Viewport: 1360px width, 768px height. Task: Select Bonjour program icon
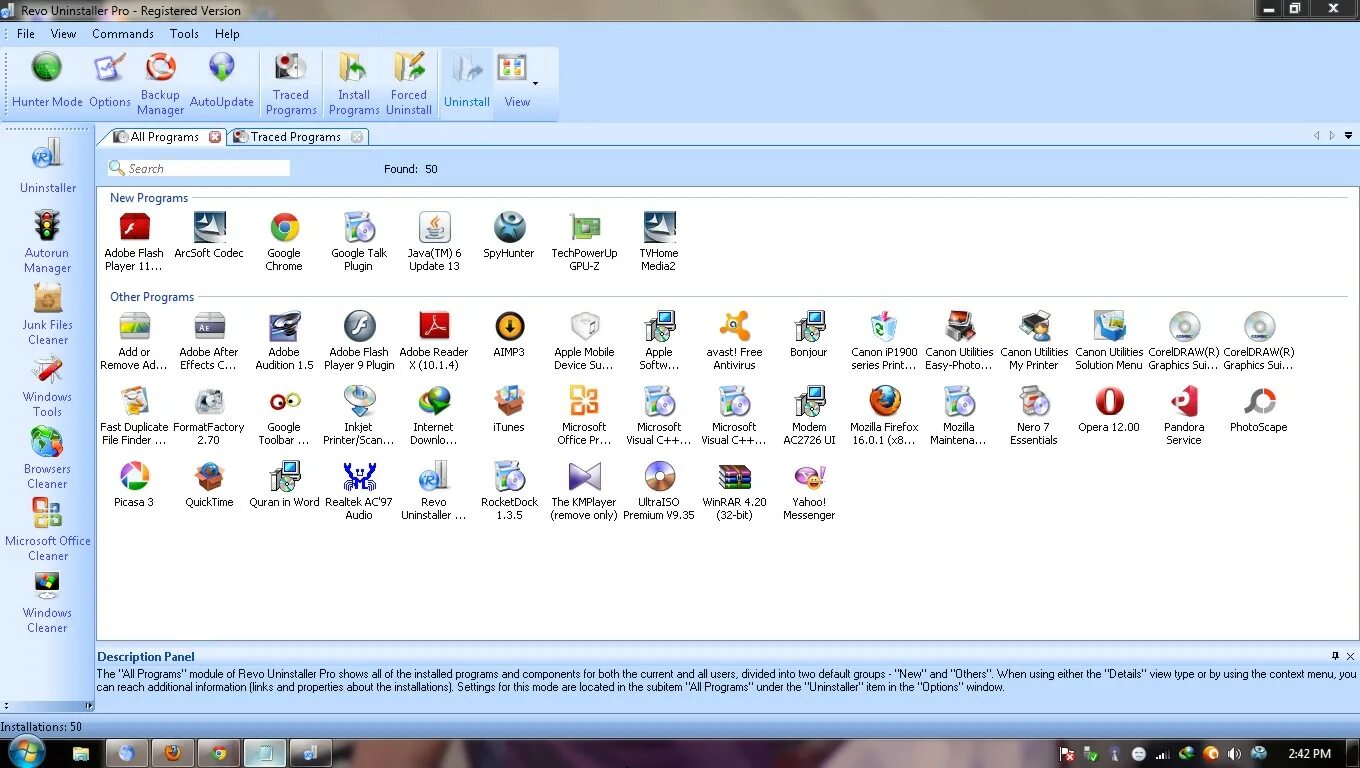tap(809, 334)
